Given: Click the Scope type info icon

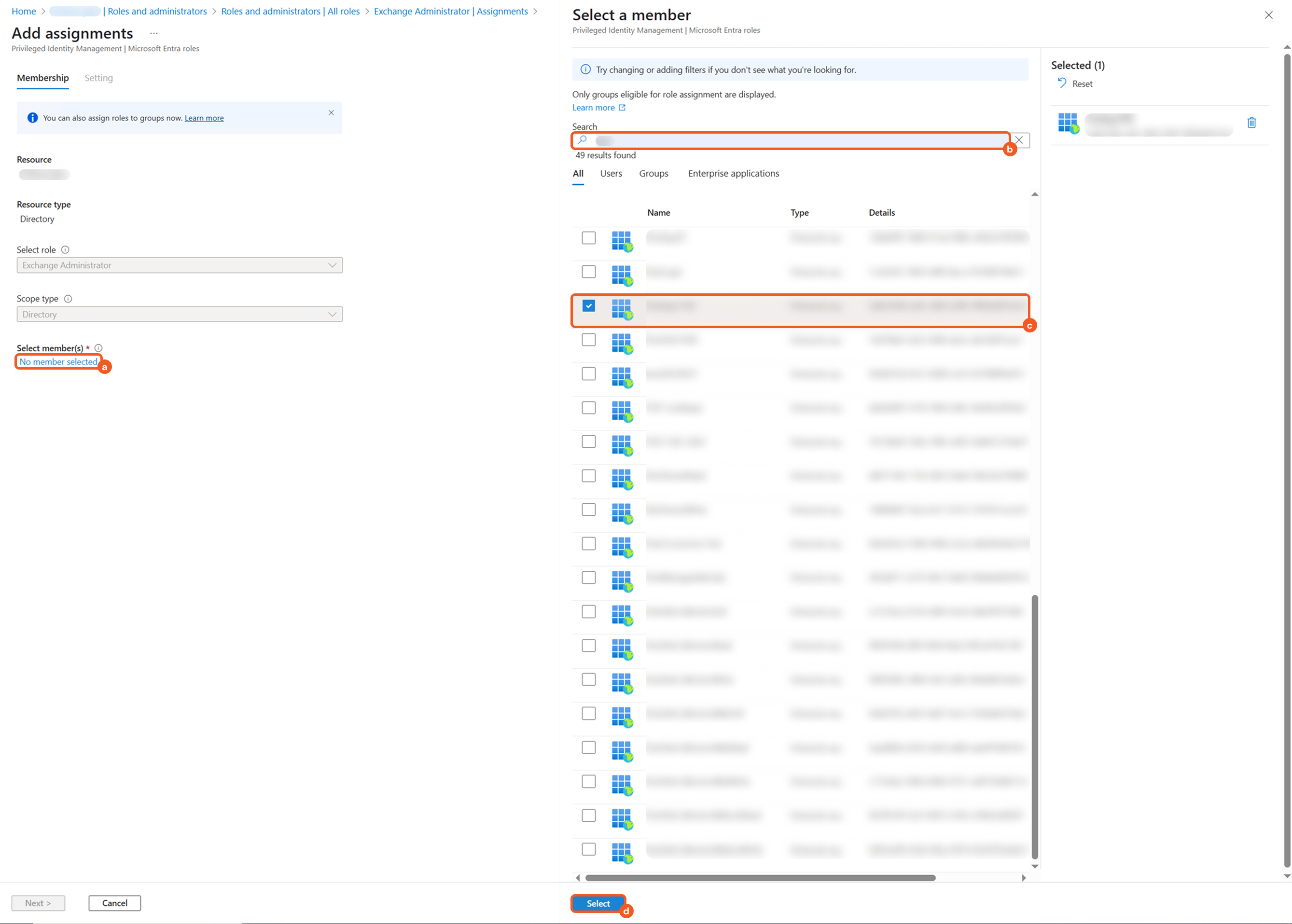Looking at the screenshot, I should (x=68, y=299).
